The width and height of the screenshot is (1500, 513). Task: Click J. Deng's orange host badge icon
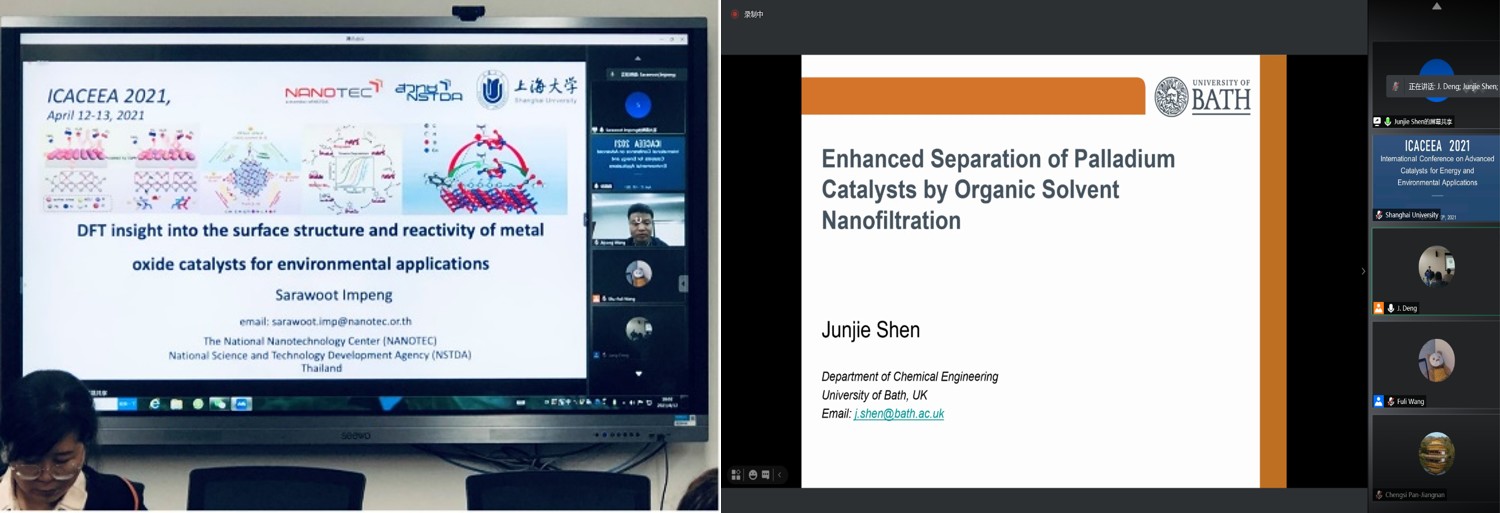[x=1379, y=308]
